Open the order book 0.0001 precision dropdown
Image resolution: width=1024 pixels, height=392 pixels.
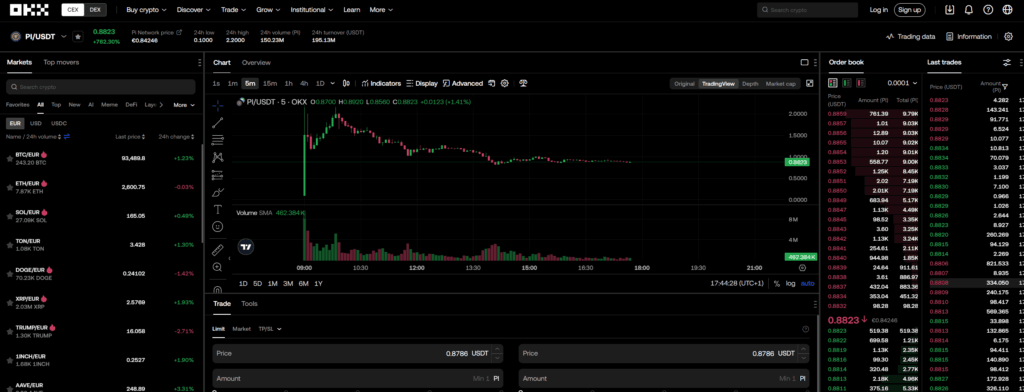point(902,83)
